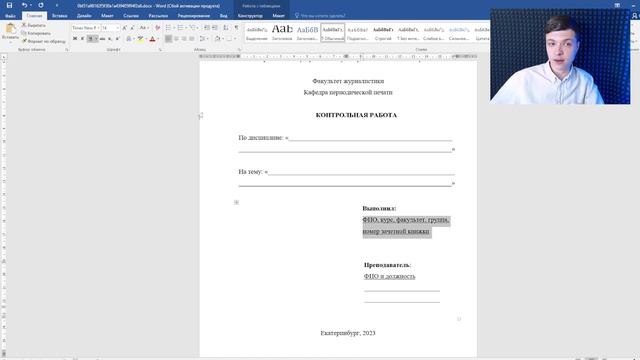Increase paragraph indent
Image resolution: width=640 pixels, height=360 pixels.
215,28
